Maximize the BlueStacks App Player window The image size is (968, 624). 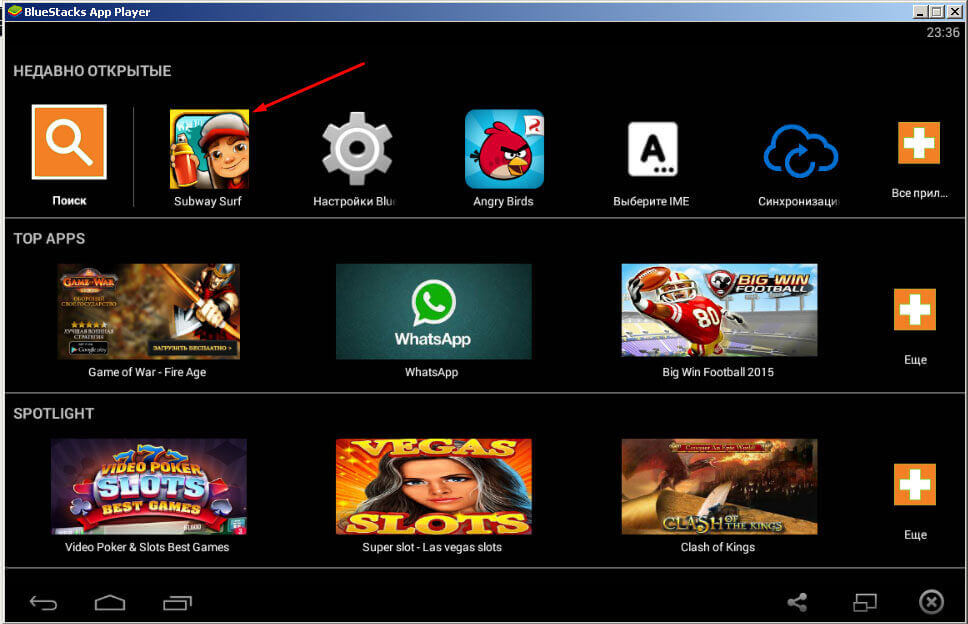(937, 12)
